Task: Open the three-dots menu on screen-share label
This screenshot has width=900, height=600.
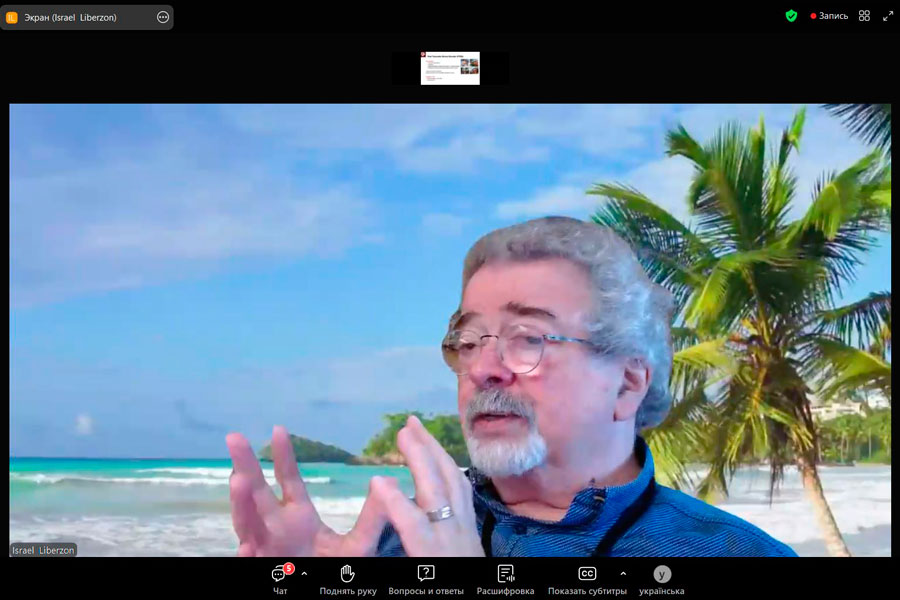Action: [x=163, y=17]
